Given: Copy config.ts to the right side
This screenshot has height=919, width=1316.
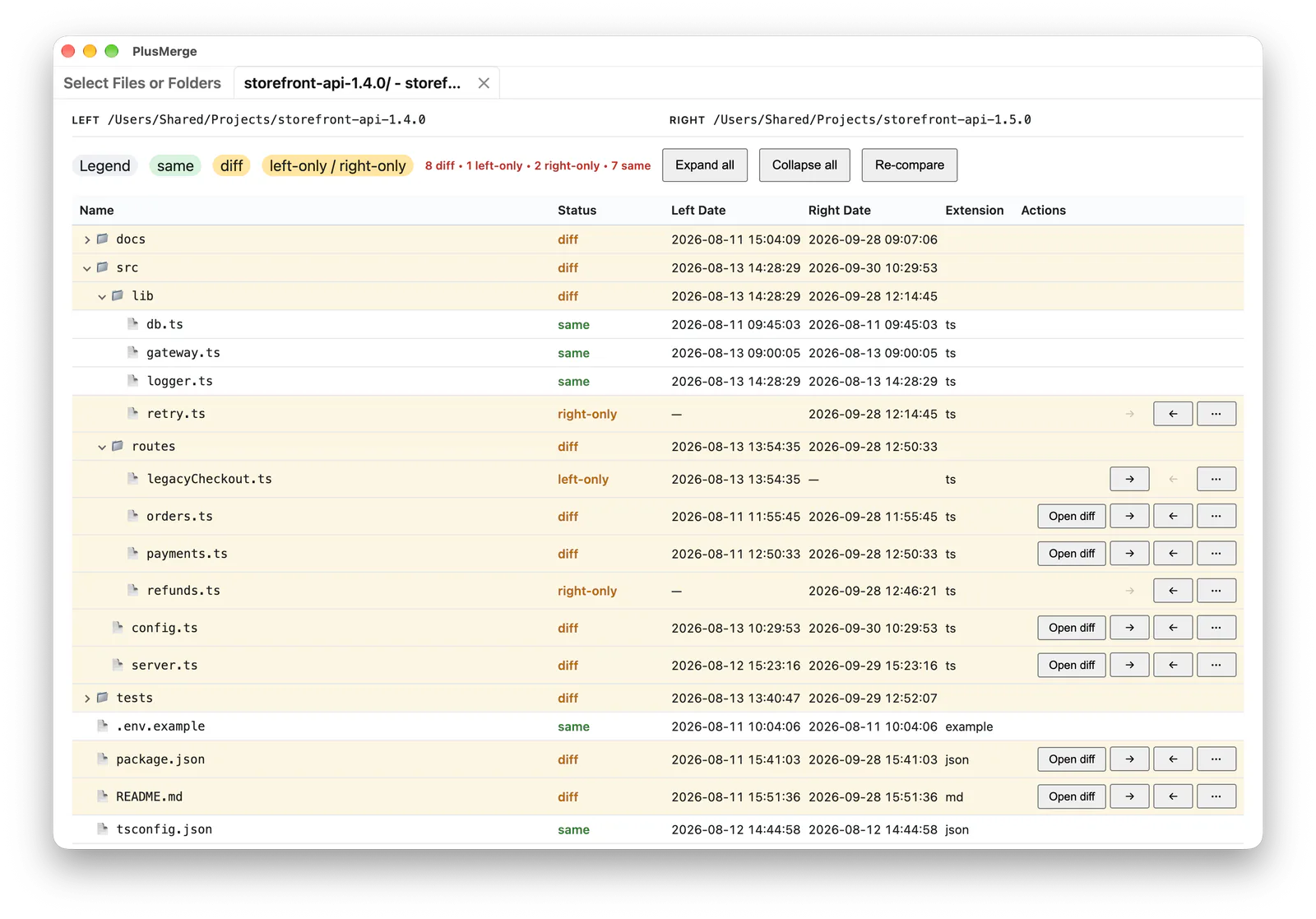Looking at the screenshot, I should pos(1129,628).
